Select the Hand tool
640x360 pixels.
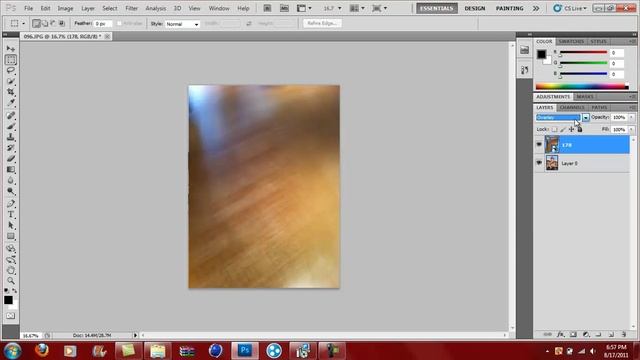tap(11, 270)
